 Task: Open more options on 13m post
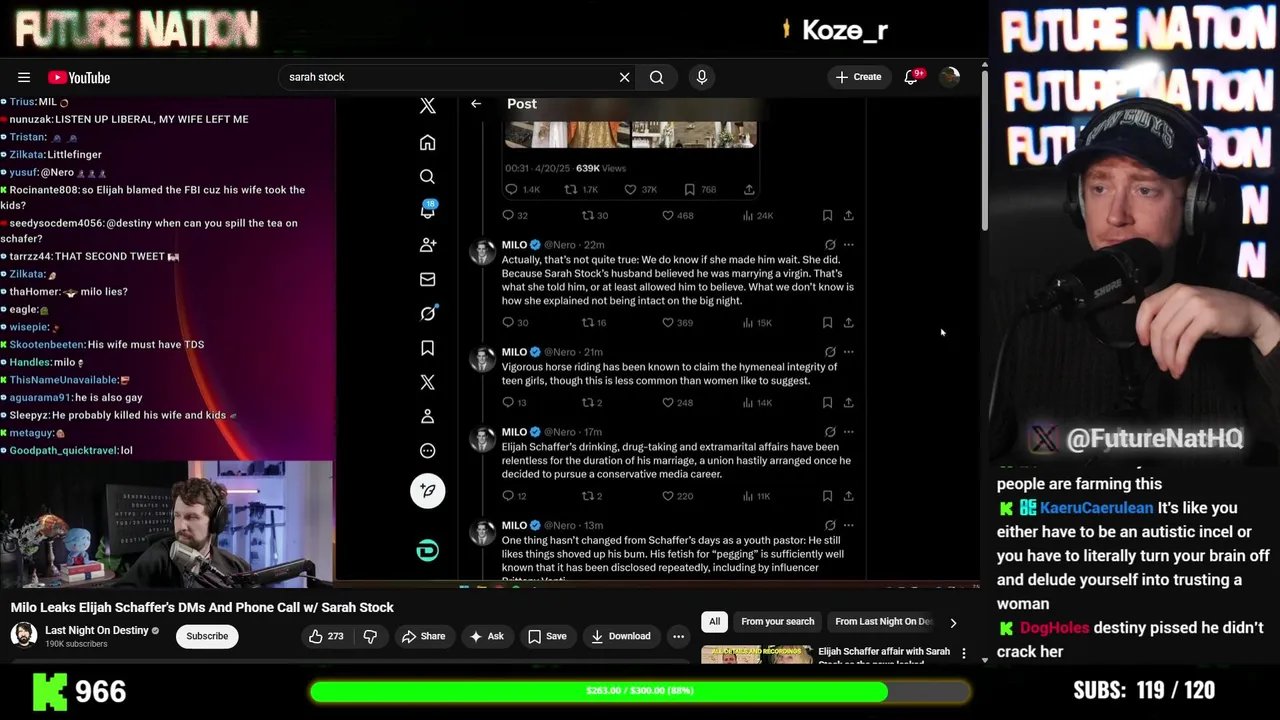[849, 526]
